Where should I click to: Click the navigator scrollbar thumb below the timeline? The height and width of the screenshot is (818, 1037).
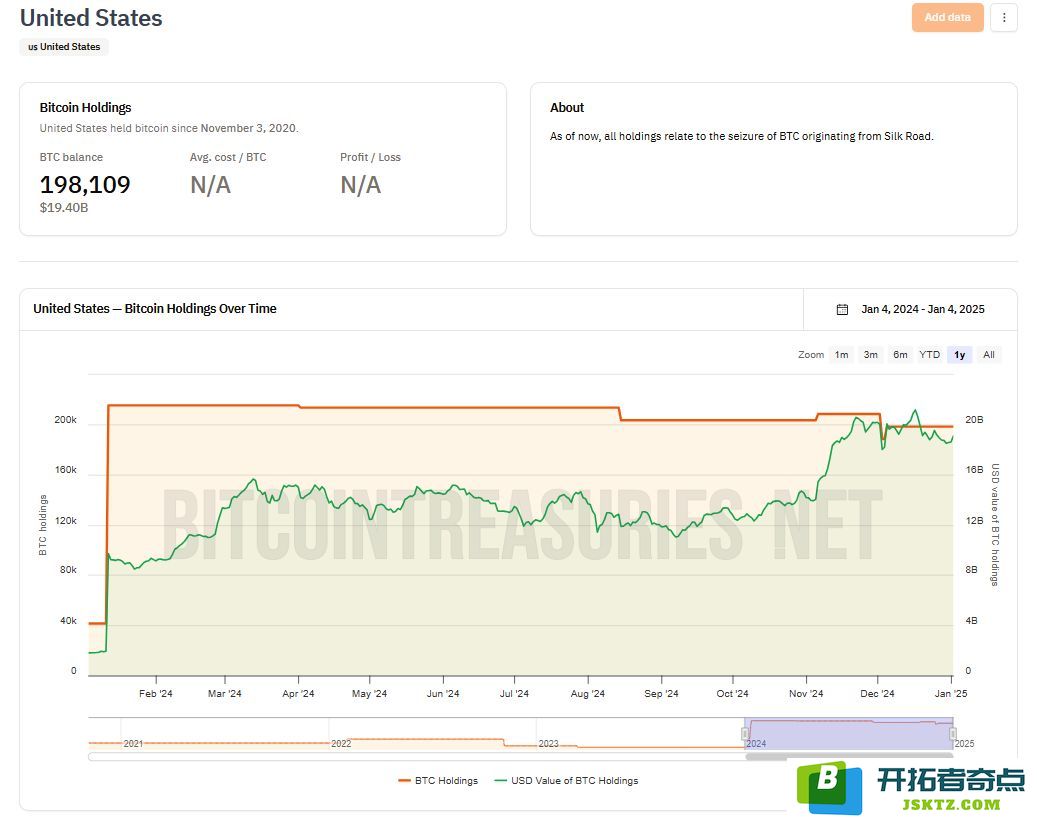(849, 756)
